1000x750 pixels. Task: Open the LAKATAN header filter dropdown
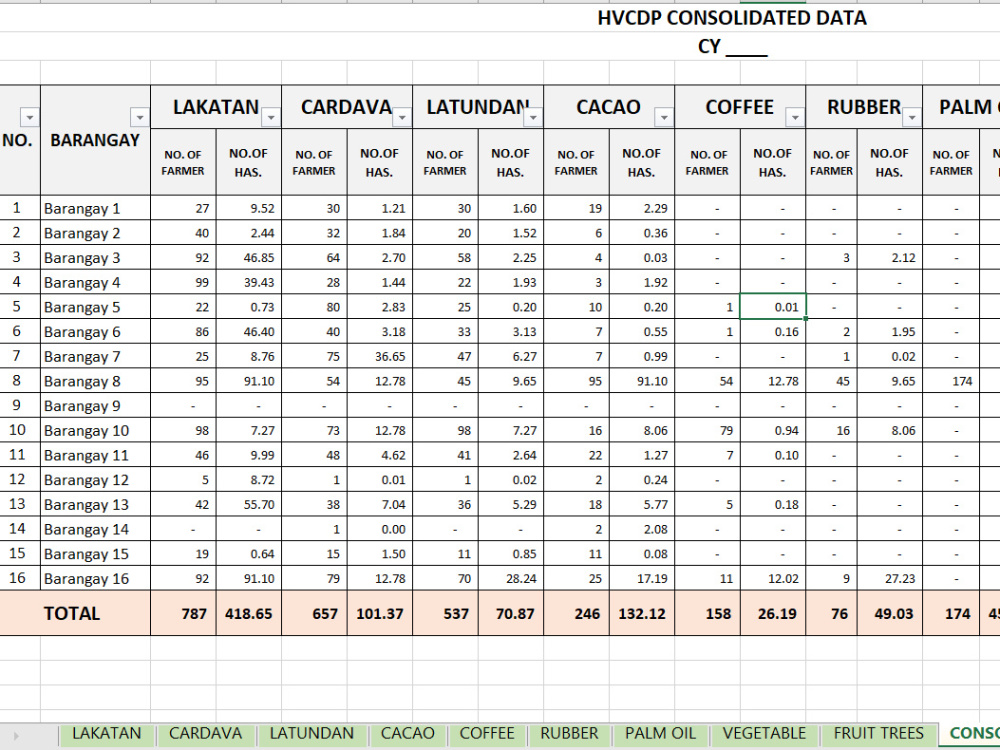click(x=270, y=117)
